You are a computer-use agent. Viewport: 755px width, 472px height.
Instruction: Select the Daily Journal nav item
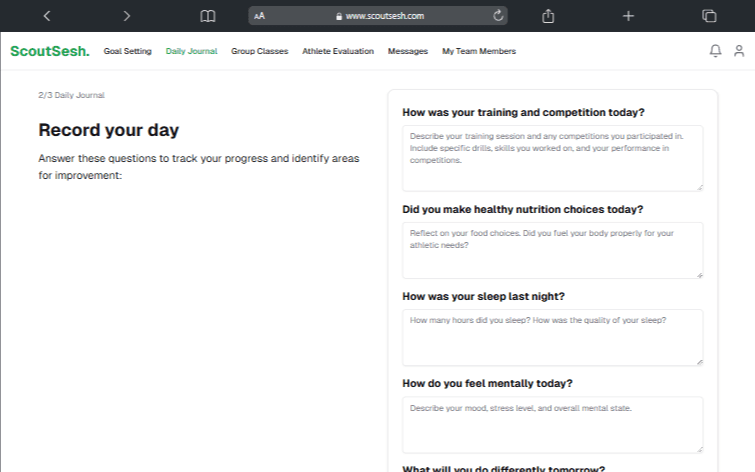click(191, 51)
